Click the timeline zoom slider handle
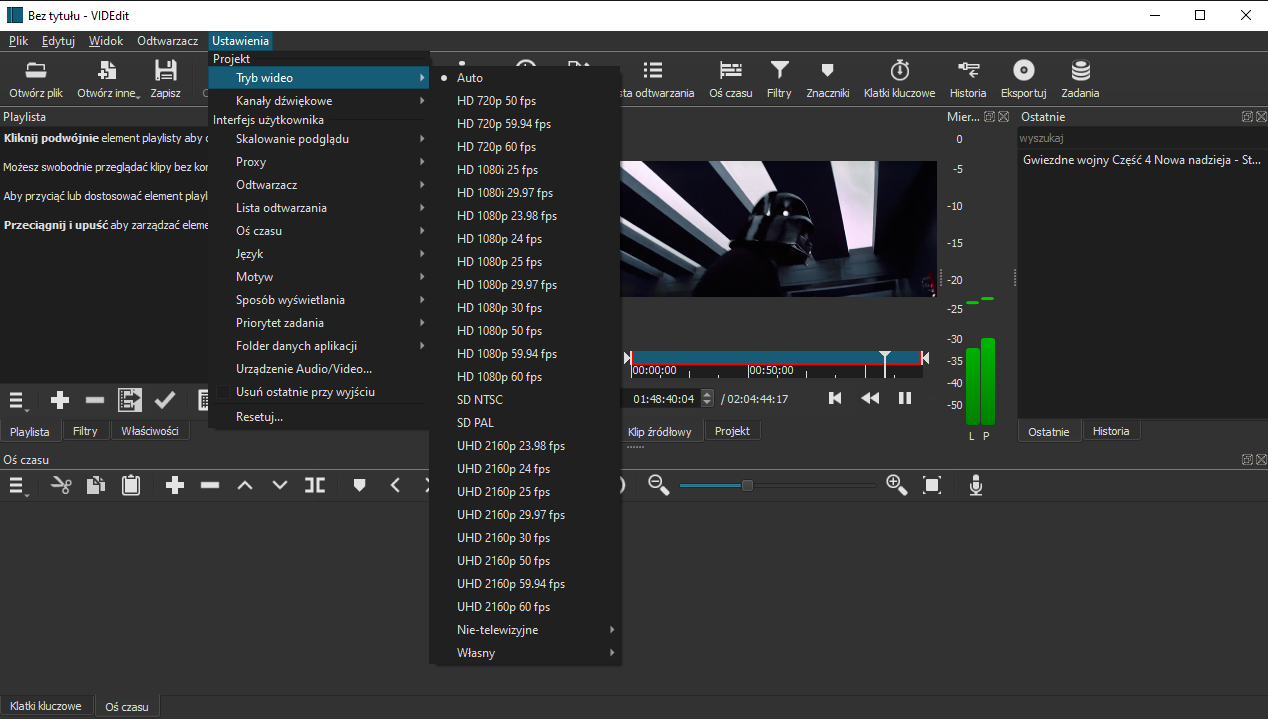Viewport: 1268px width, 719px height. pyautogui.click(x=747, y=485)
